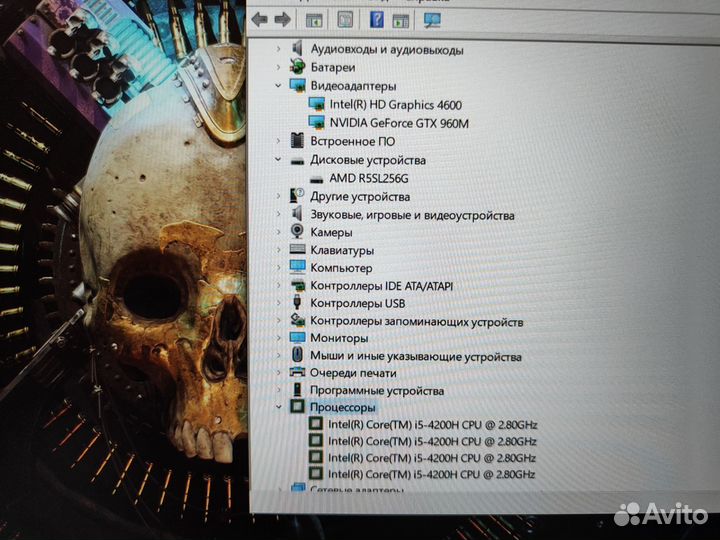The image size is (720, 540).
Task: Select NVIDIA GeForce GTX 960M entry
Action: tap(399, 123)
